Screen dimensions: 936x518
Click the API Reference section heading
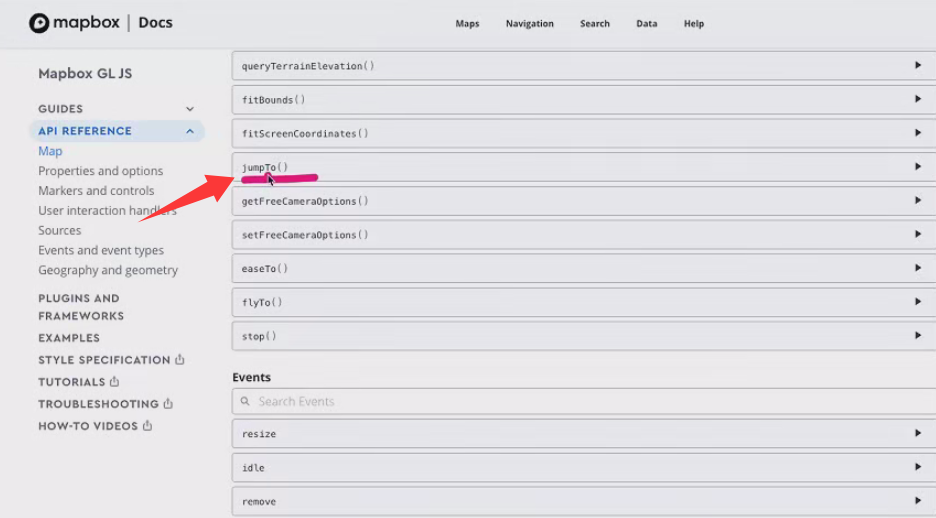[85, 131]
